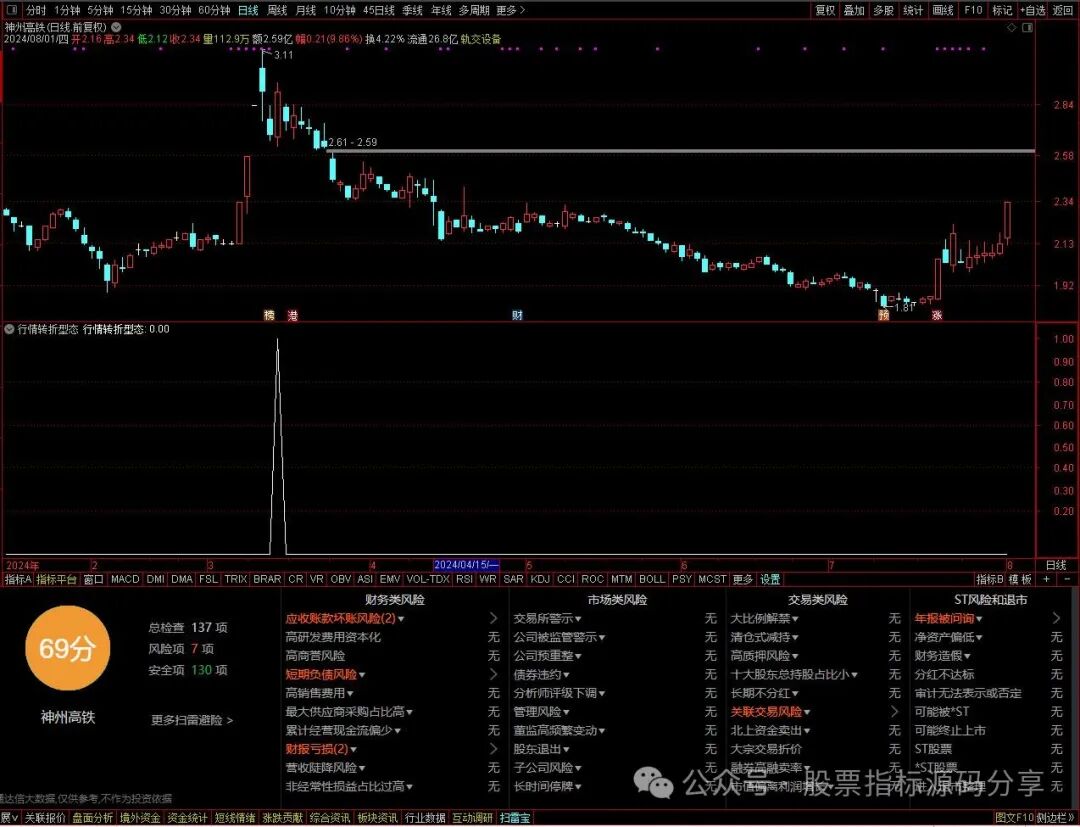Click the plus zoom button at indicator bar
1080x827 pixels.
click(x=1046, y=580)
